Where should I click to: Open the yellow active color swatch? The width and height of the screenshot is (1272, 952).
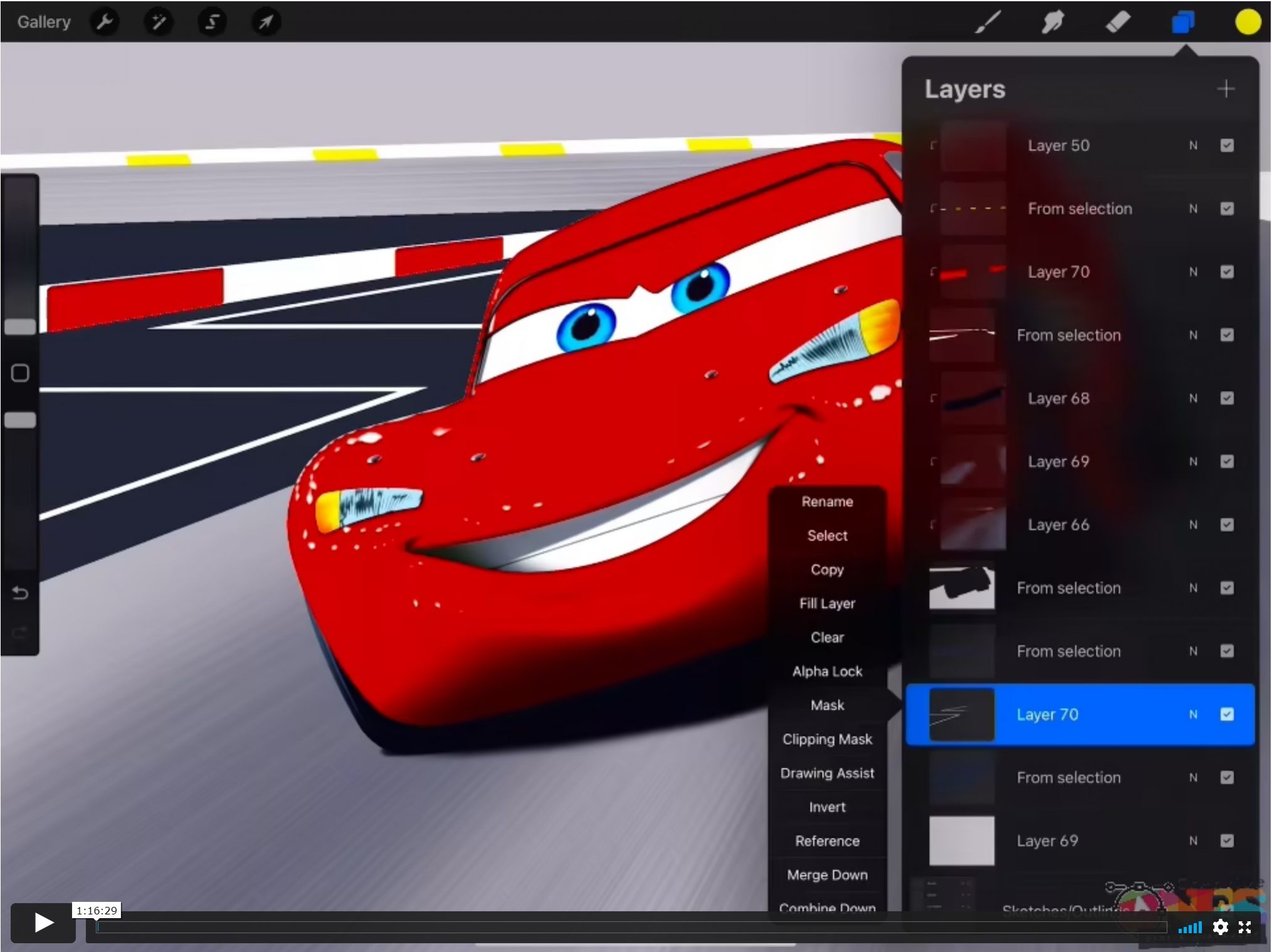pyautogui.click(x=1248, y=22)
